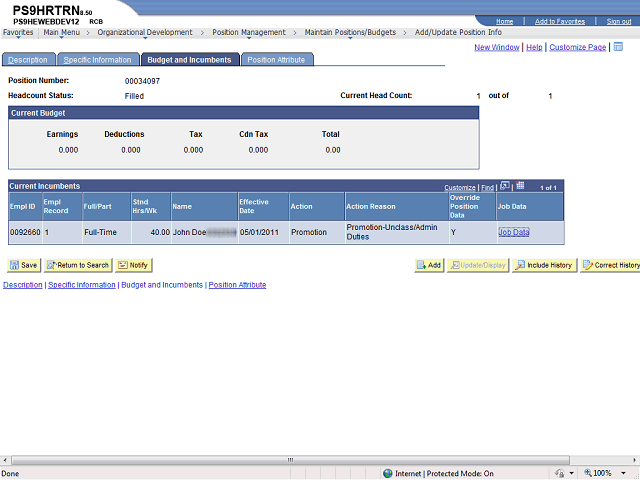This screenshot has width=640, height=480.
Task: Open the Position Management breadcrumb menu
Action: (x=249, y=33)
